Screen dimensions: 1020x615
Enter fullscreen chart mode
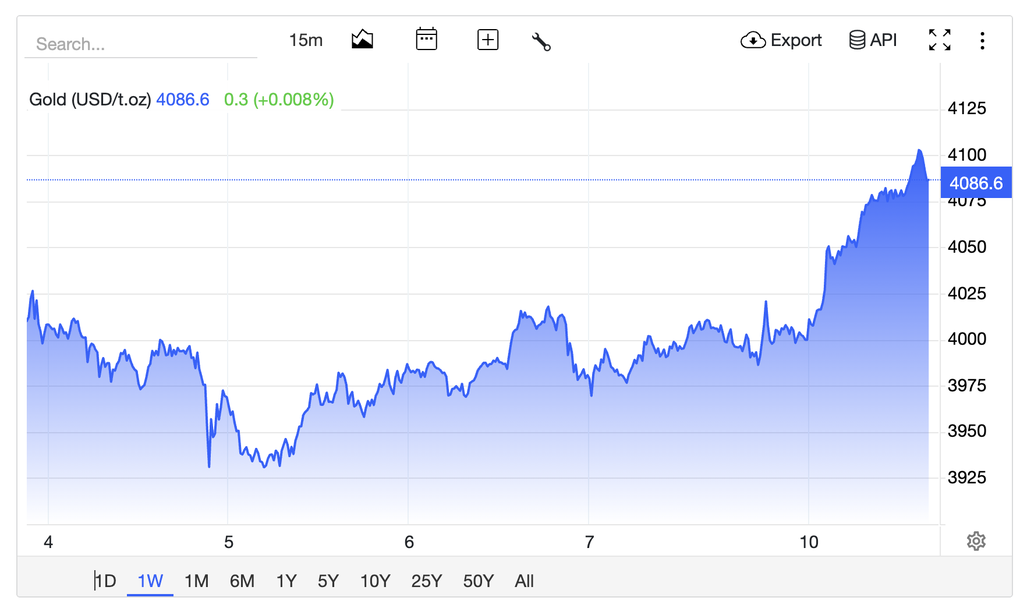(939, 40)
